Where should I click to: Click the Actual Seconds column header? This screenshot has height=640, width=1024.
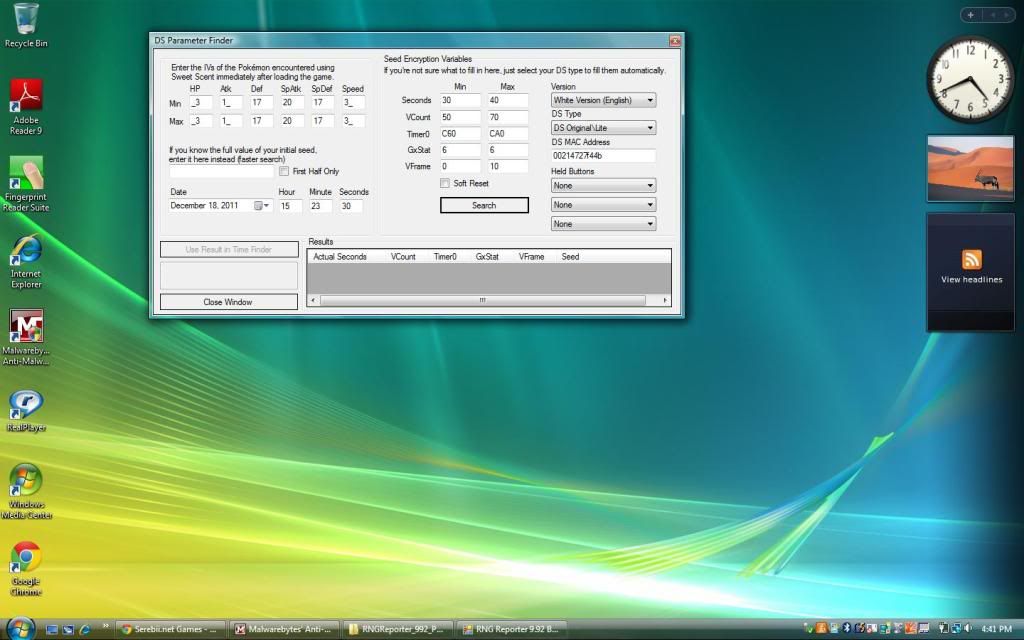click(340, 257)
